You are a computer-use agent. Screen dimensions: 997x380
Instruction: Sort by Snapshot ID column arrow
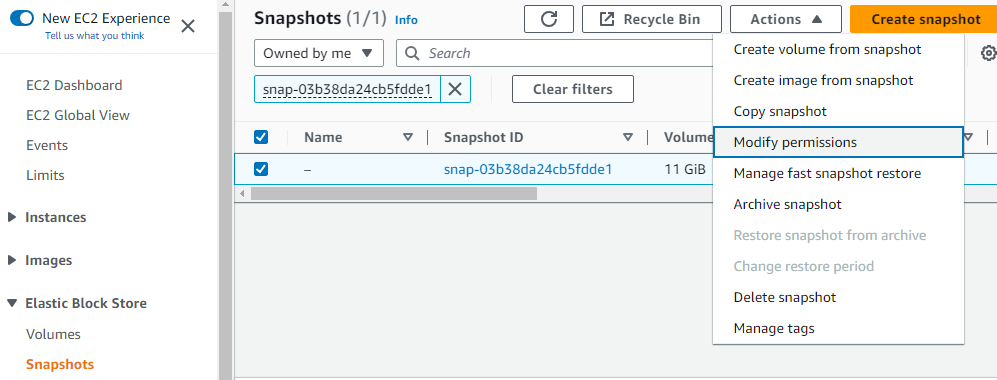[x=628, y=137]
